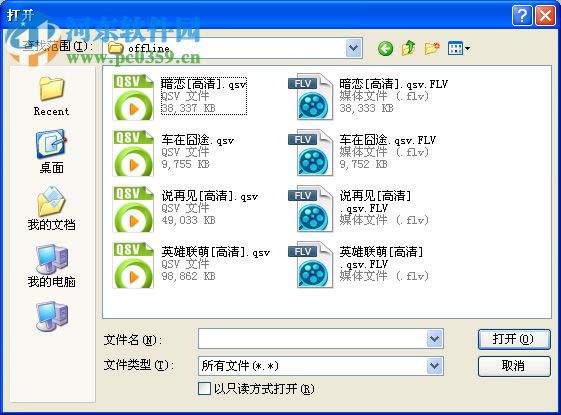Expand the 查找范围 offline folder dropdown

354,48
